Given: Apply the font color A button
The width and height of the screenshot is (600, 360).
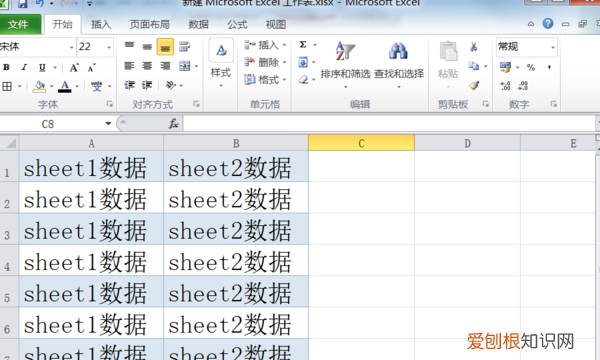Looking at the screenshot, I should click(x=65, y=86).
